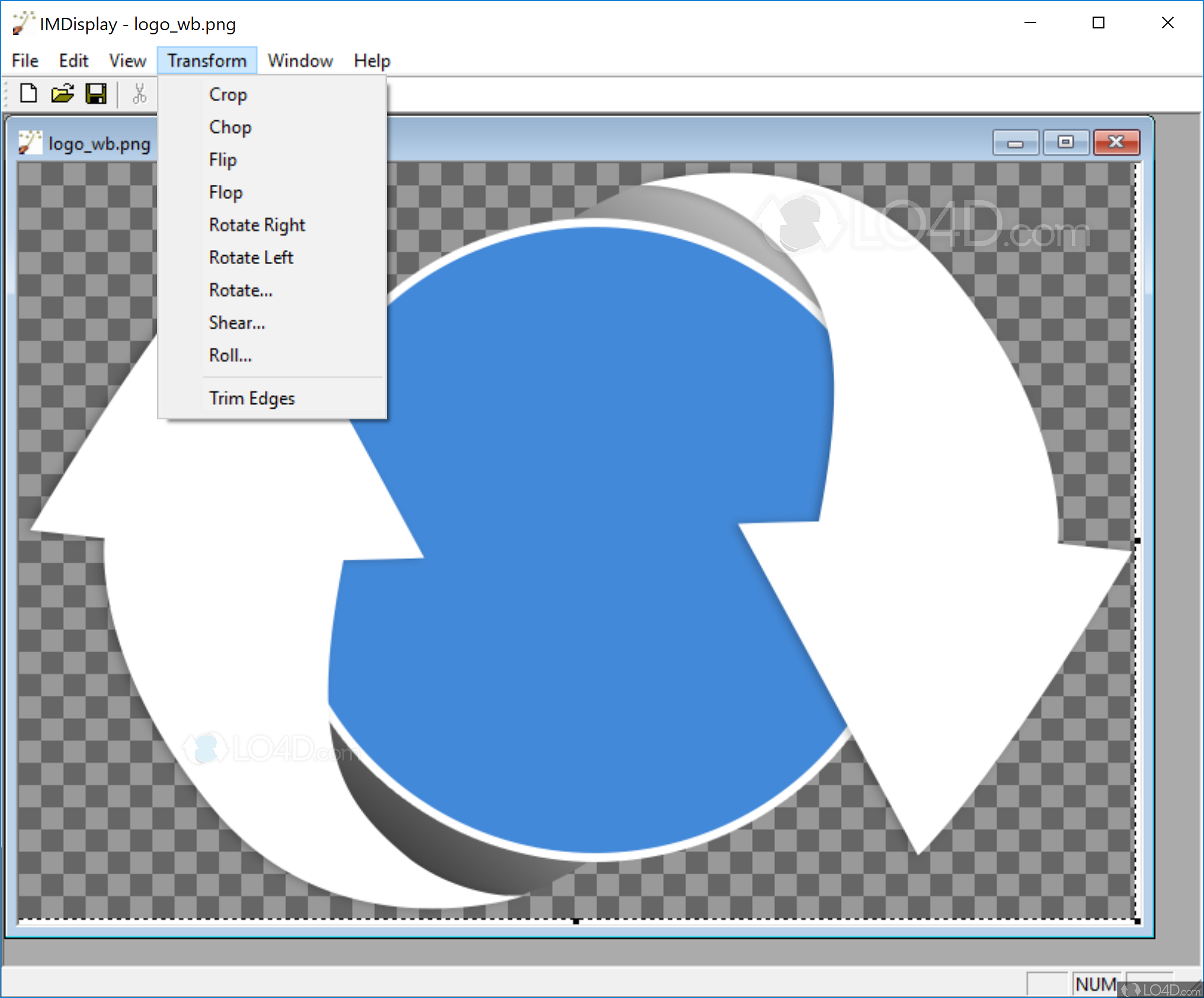Click the NUM status bar indicator
The width and height of the screenshot is (1204, 998).
tap(1095, 984)
